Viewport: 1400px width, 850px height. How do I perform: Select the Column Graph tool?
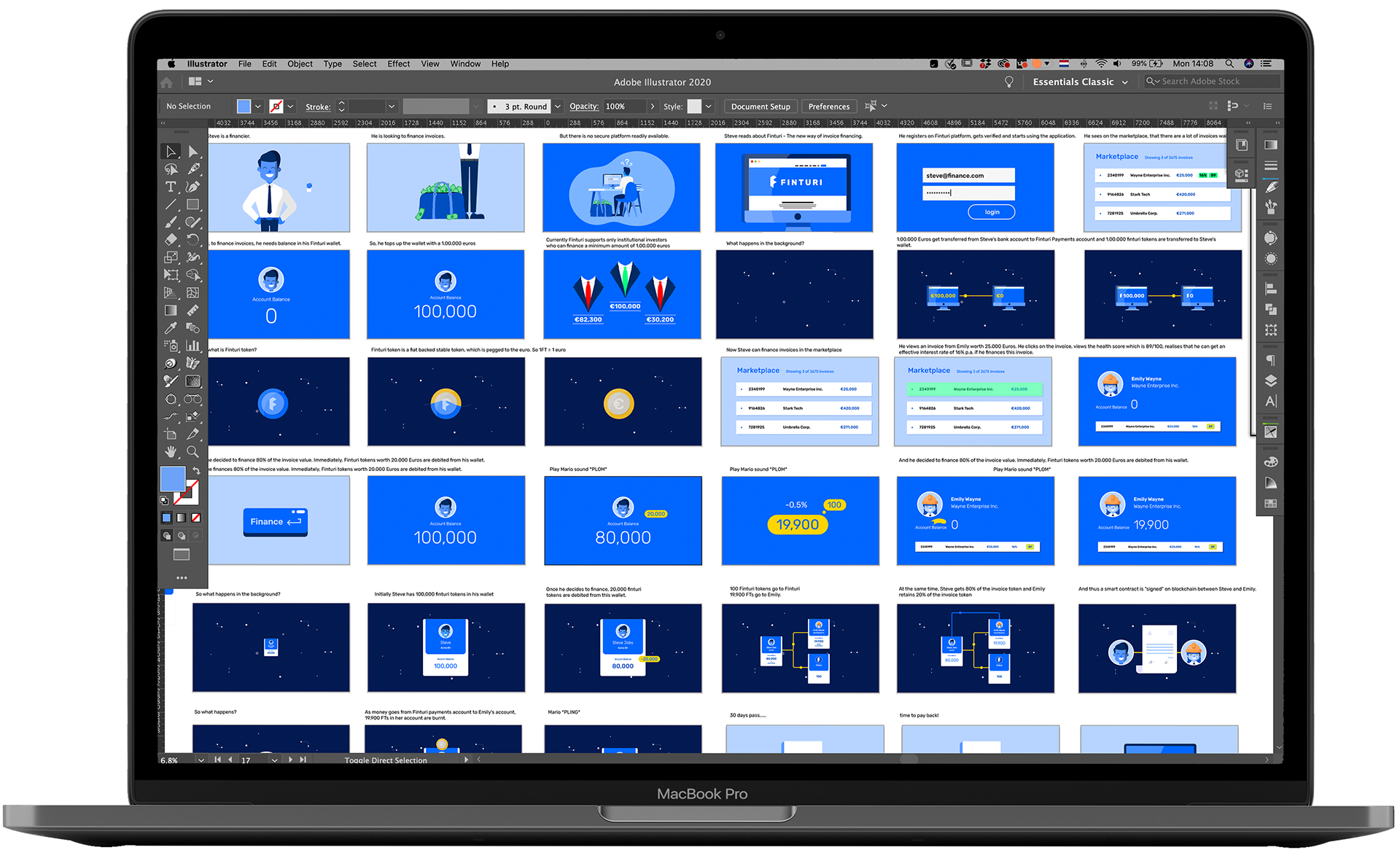click(192, 346)
